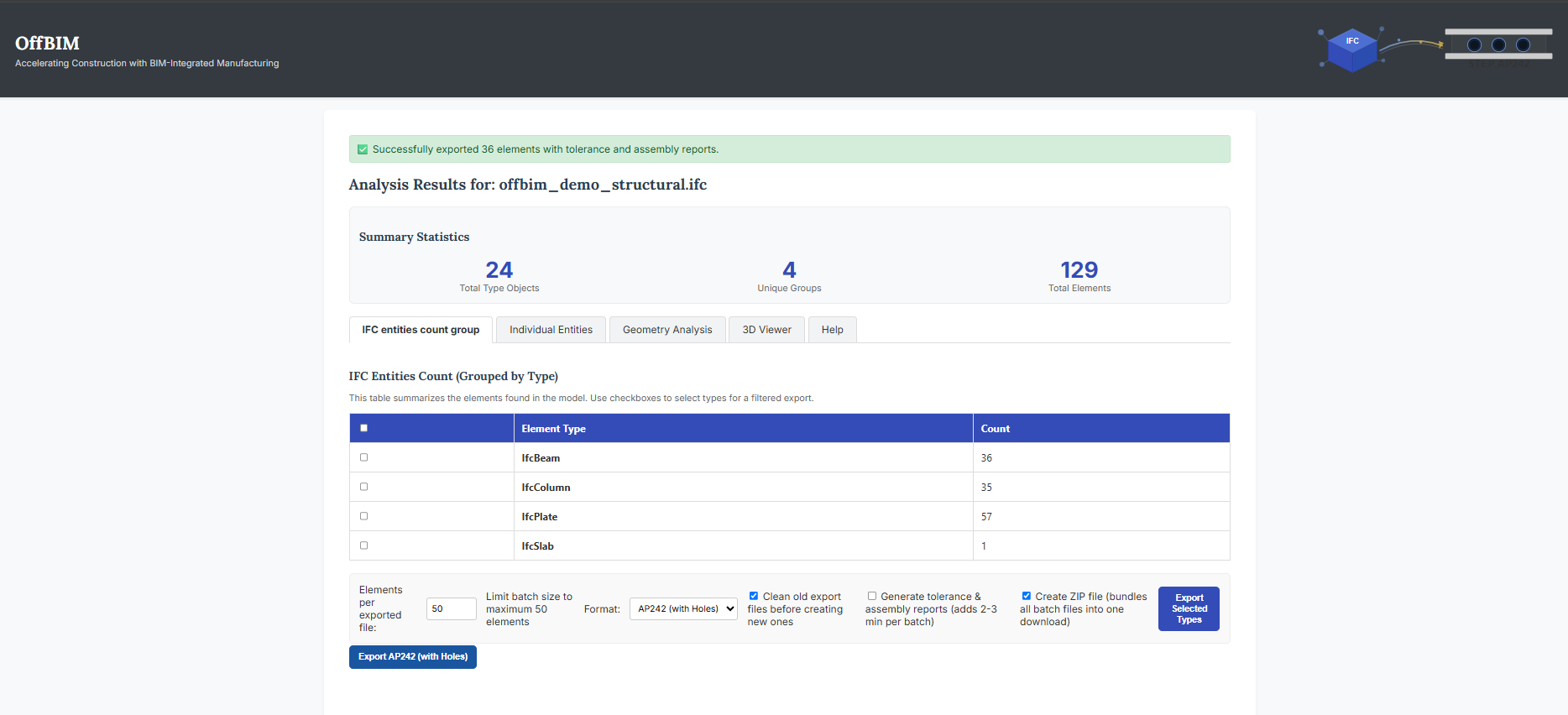Click the green success checkmark icon
Viewport: 1568px width, 715px height.
point(363,149)
